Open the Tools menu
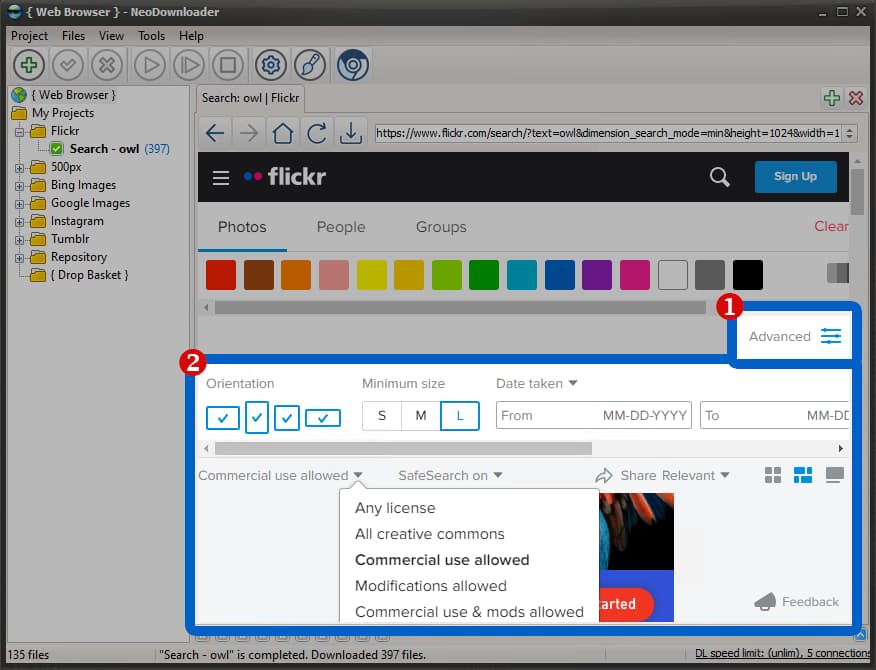Viewport: 876px width, 670px height. (151, 35)
